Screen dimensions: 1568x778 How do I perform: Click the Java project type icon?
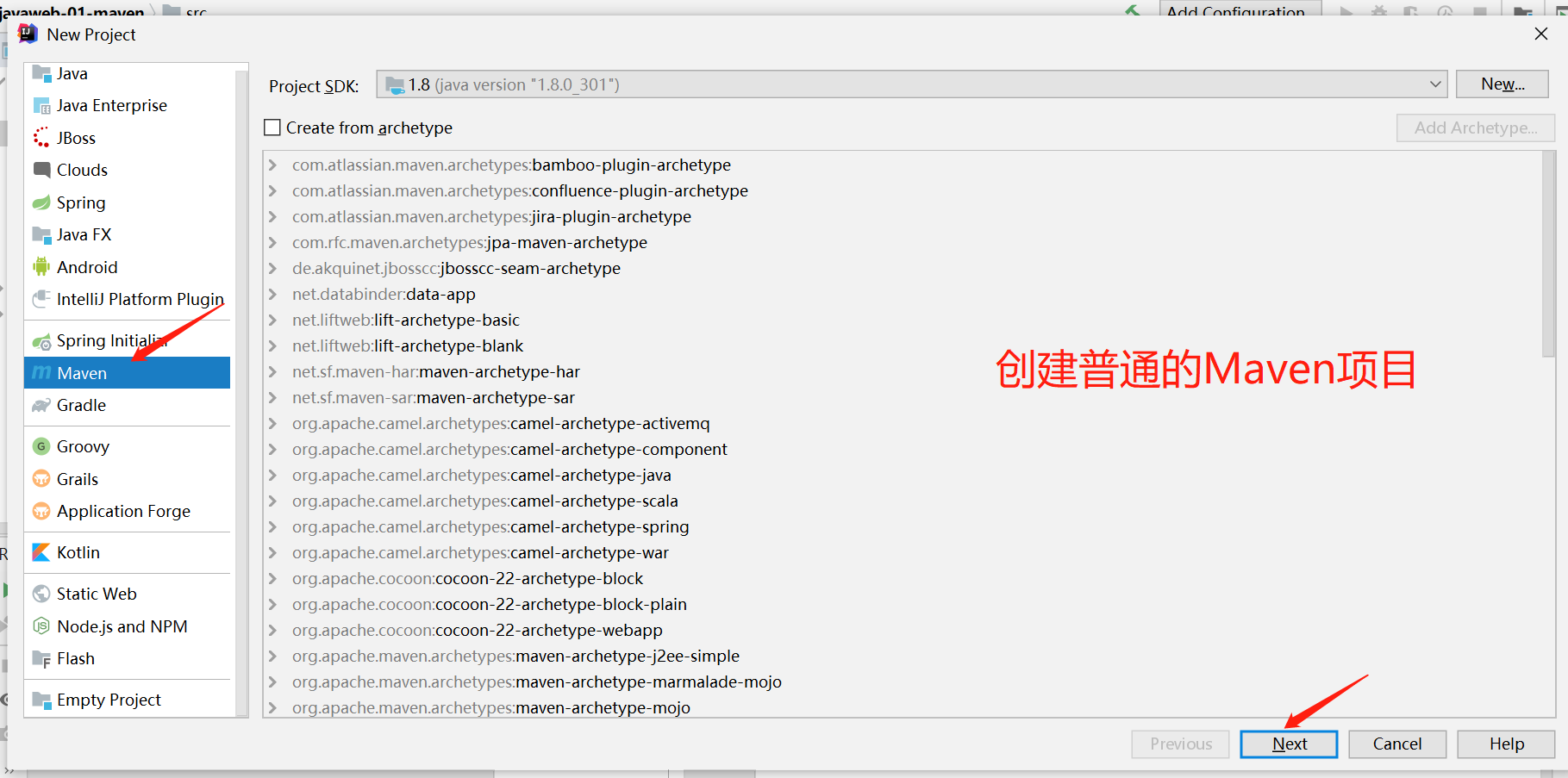pos(41,73)
